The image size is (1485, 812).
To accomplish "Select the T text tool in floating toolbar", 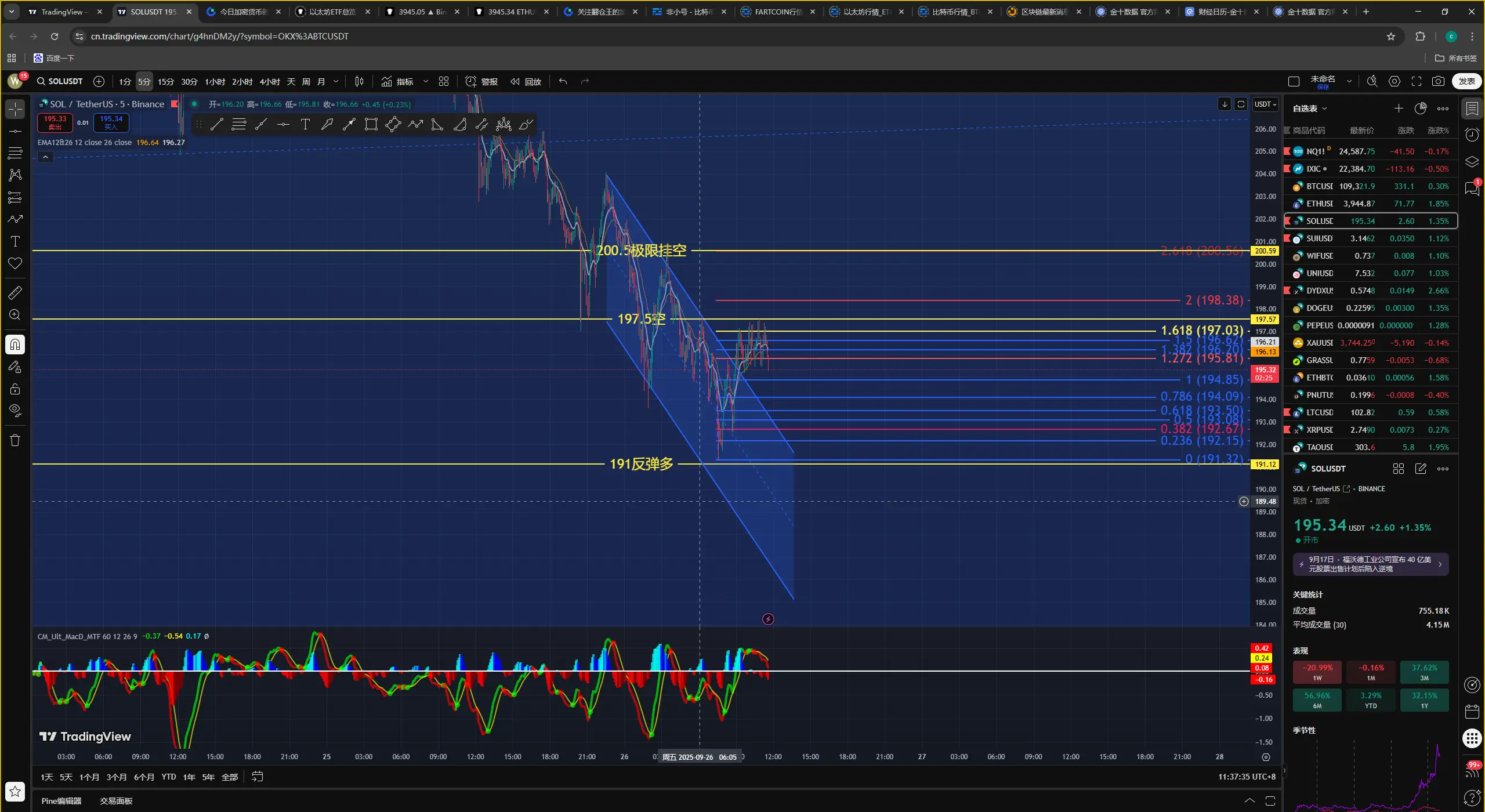I will 305,124.
